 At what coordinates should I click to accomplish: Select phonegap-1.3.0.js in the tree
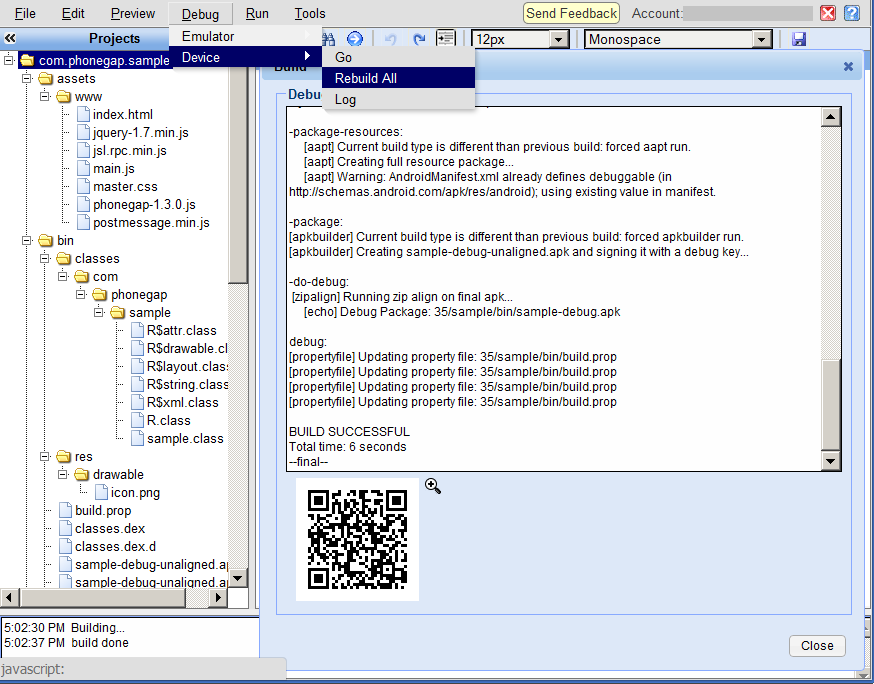tap(144, 205)
